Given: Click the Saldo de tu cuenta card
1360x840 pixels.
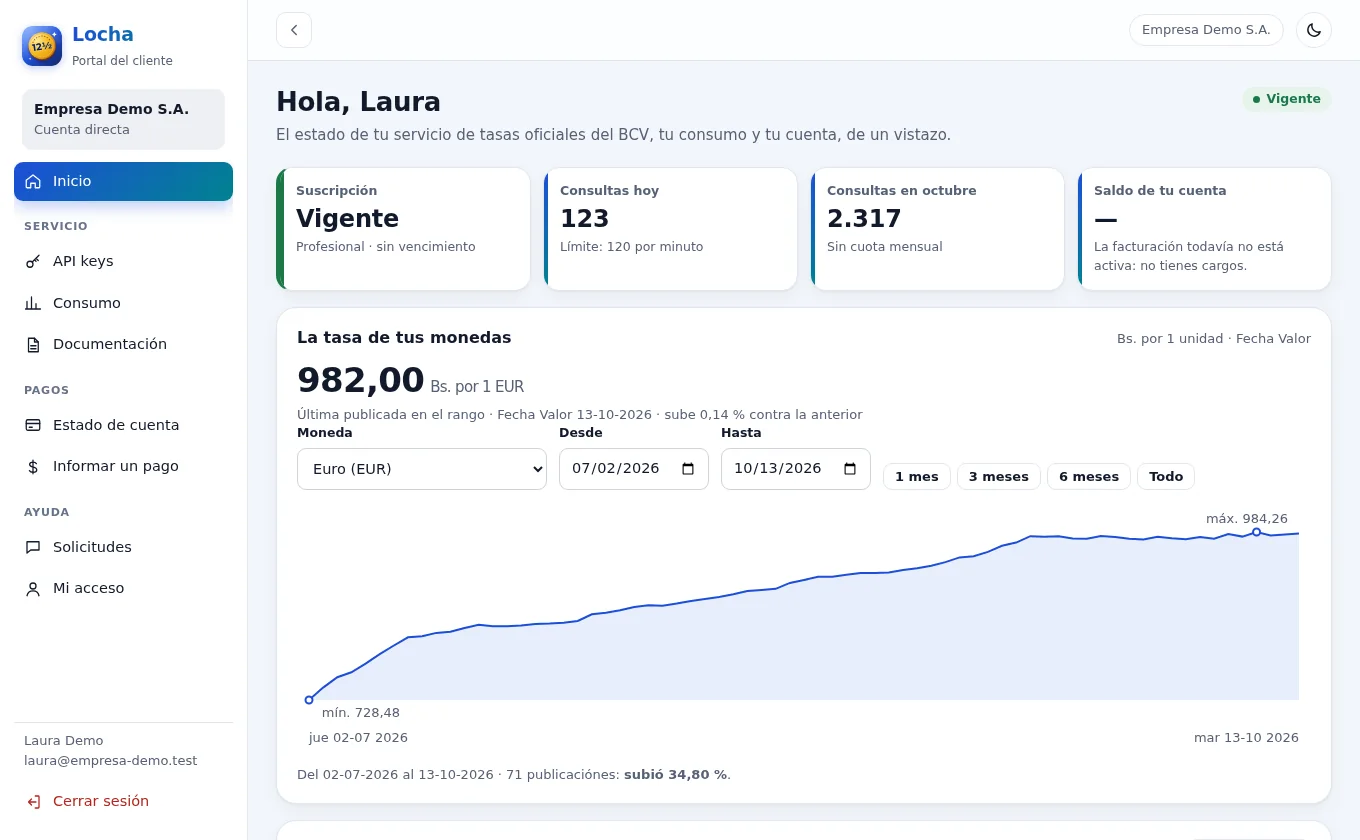Looking at the screenshot, I should coord(1204,229).
